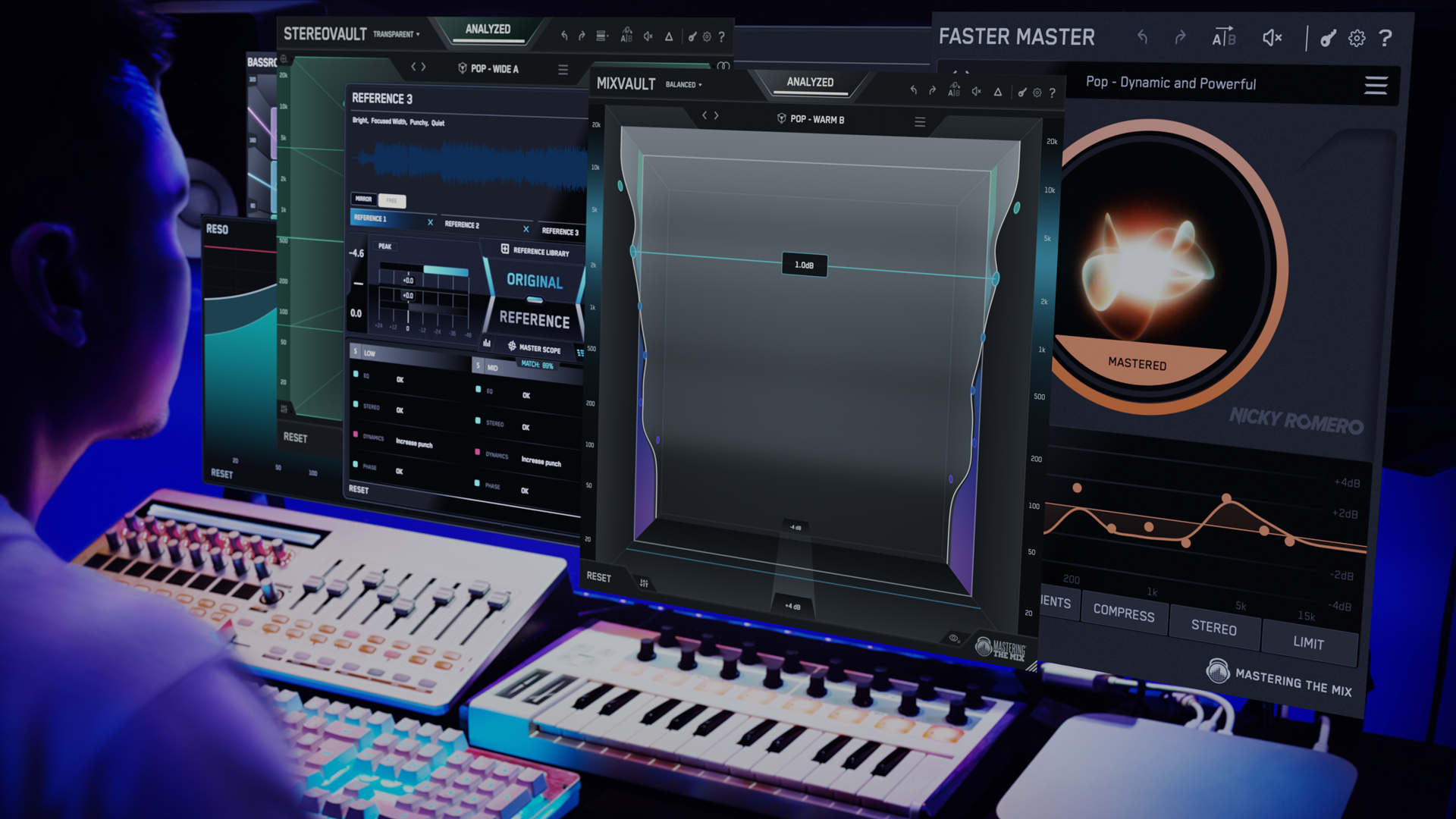Open MIXVAULT sliders icon beside Reset

click(x=644, y=583)
